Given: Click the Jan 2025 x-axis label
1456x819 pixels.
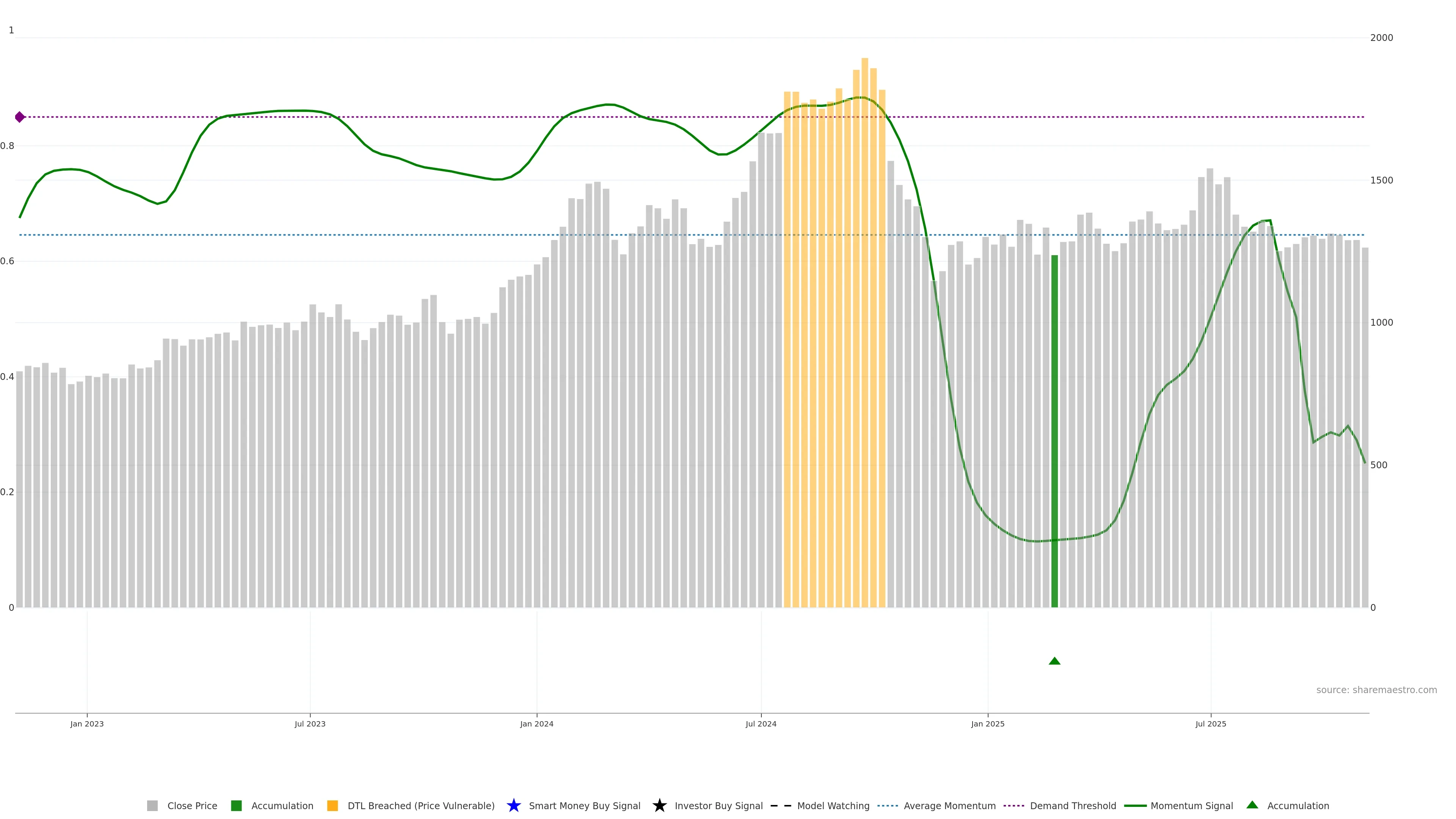Looking at the screenshot, I should pyautogui.click(x=987, y=723).
